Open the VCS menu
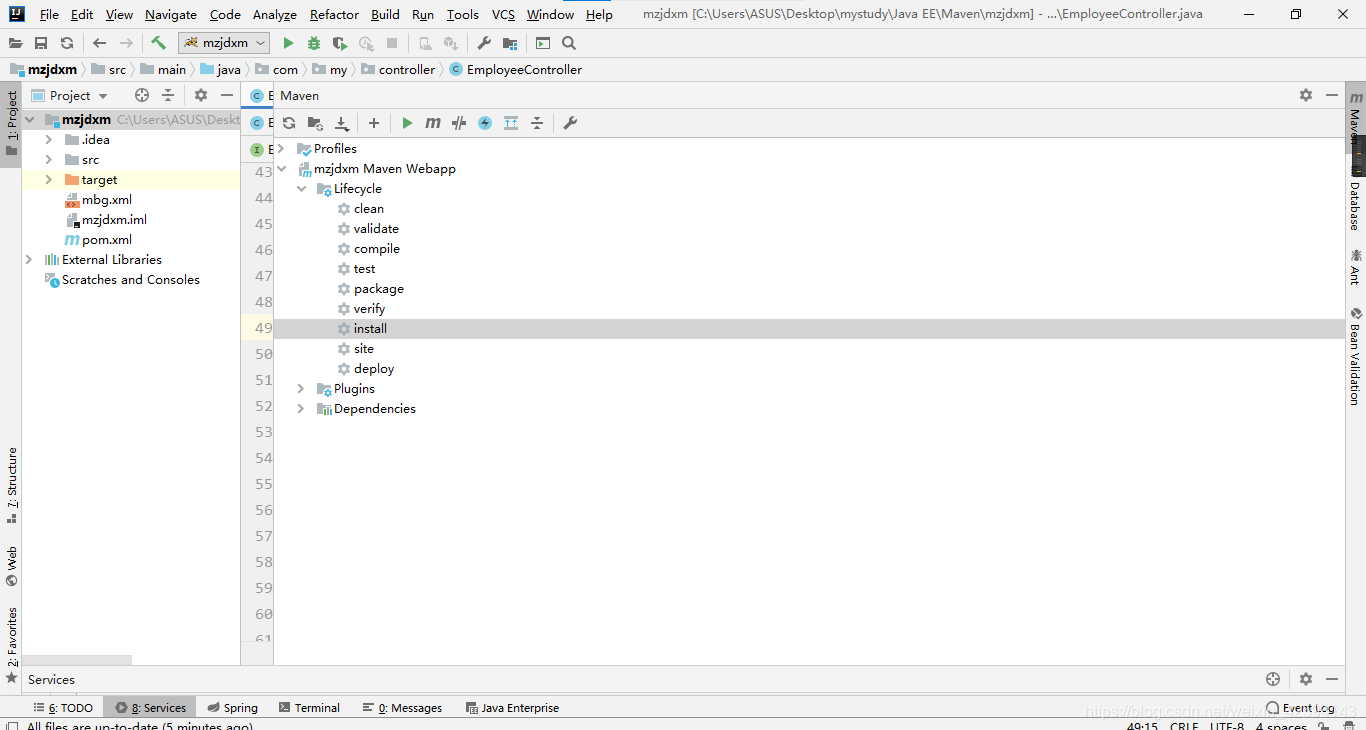The image size is (1366, 730). click(x=503, y=15)
